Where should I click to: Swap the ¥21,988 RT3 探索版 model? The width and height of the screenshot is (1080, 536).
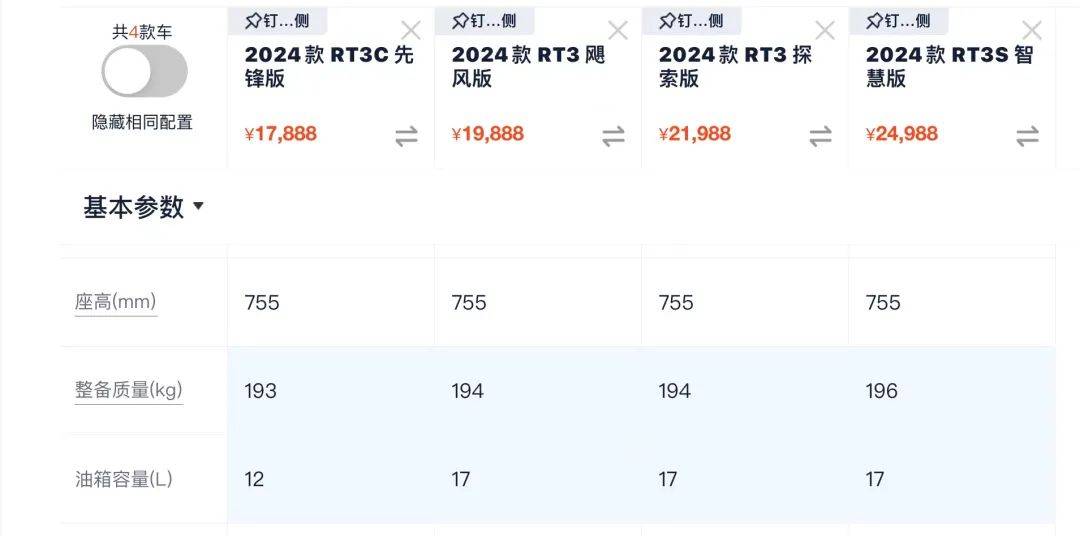point(820,137)
